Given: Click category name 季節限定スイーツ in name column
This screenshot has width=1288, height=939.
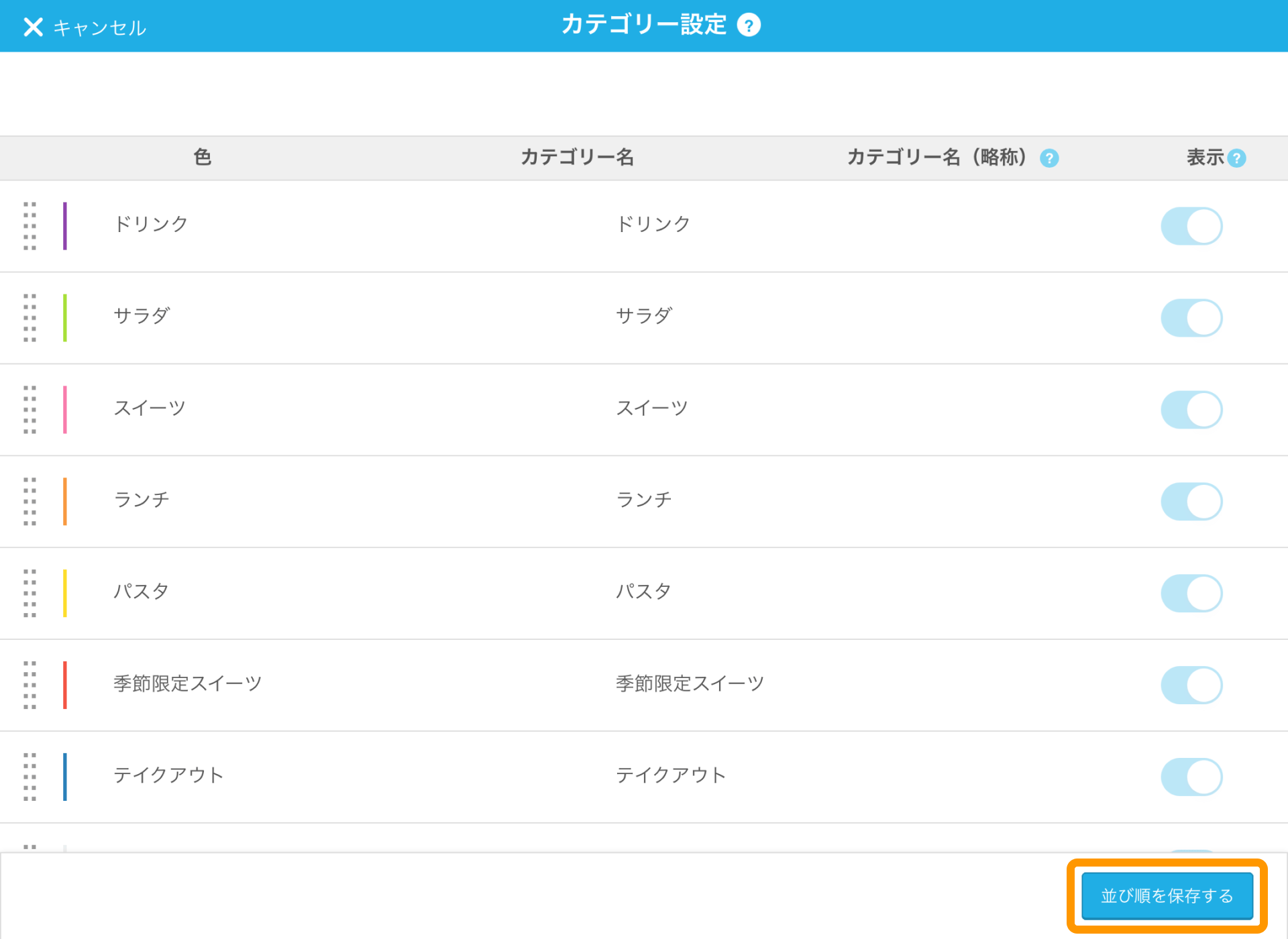Looking at the screenshot, I should coord(188,683).
